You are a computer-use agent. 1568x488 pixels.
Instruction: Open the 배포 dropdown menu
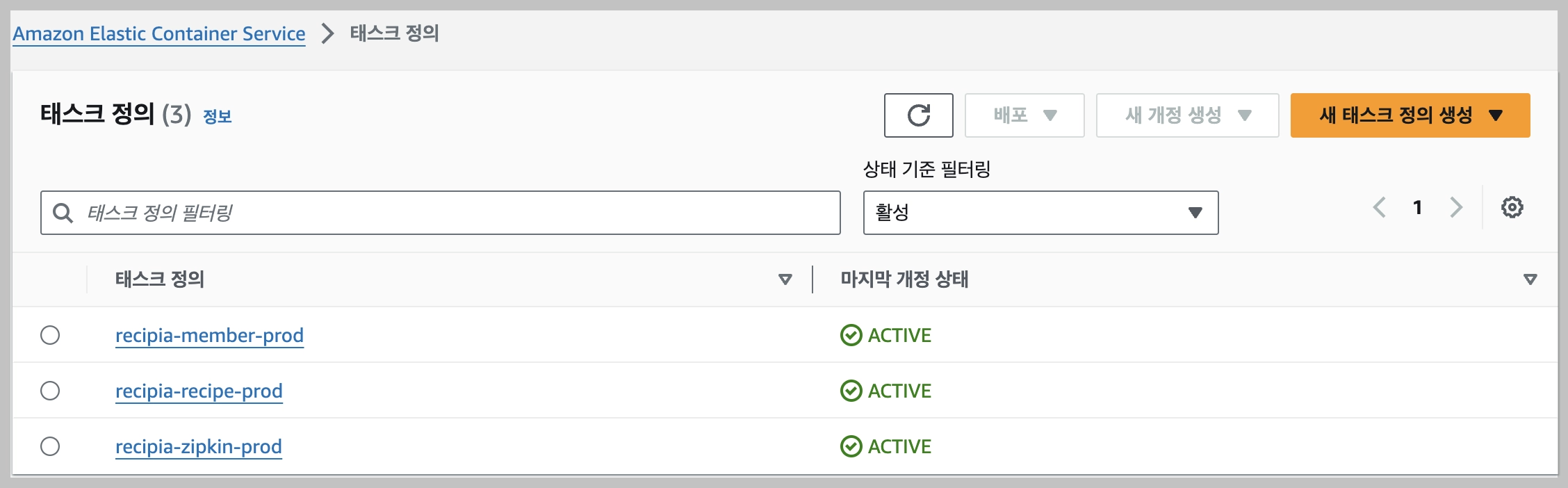[x=1023, y=115]
